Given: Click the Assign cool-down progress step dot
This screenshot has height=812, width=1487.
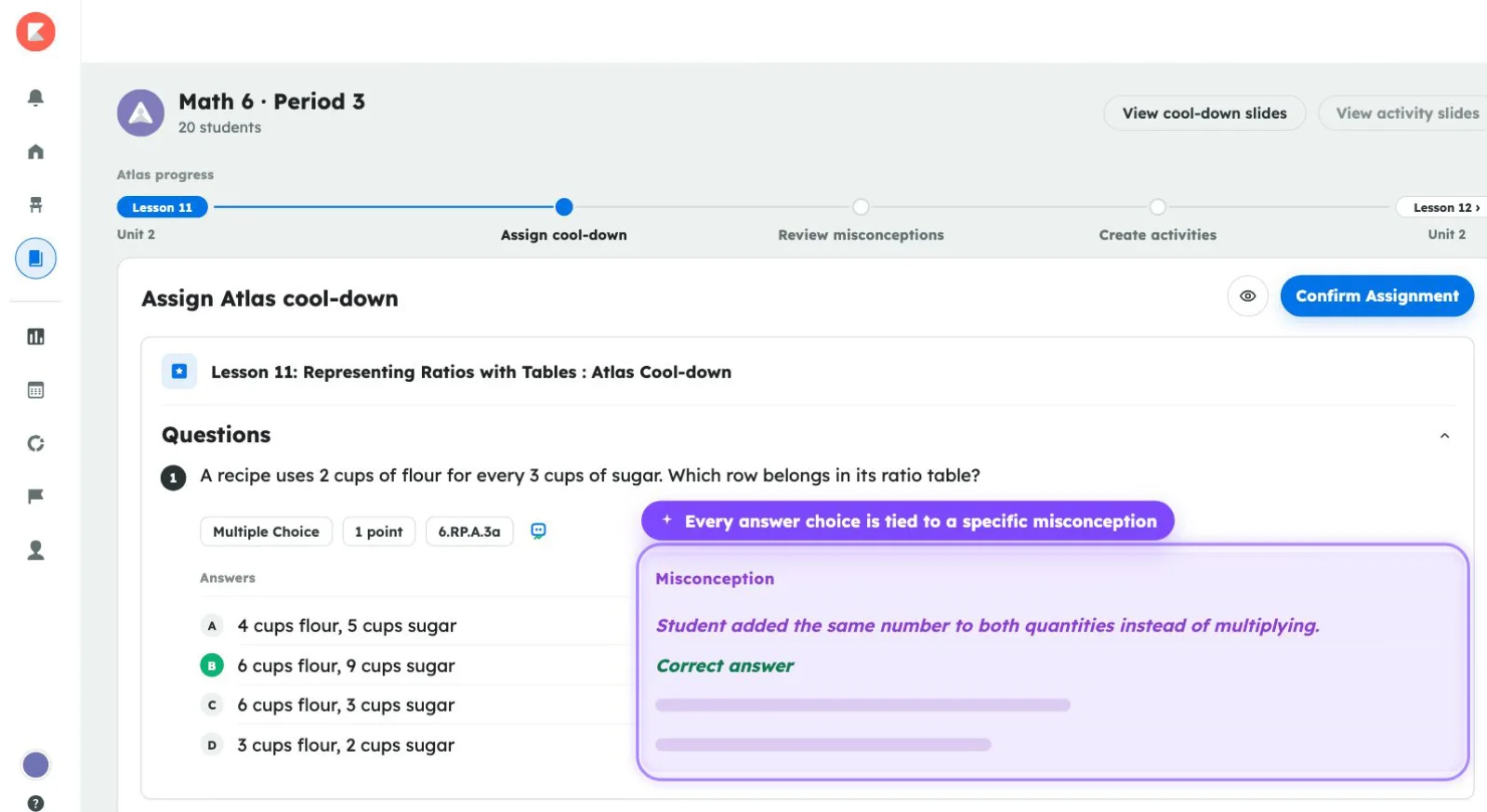Looking at the screenshot, I should point(564,207).
